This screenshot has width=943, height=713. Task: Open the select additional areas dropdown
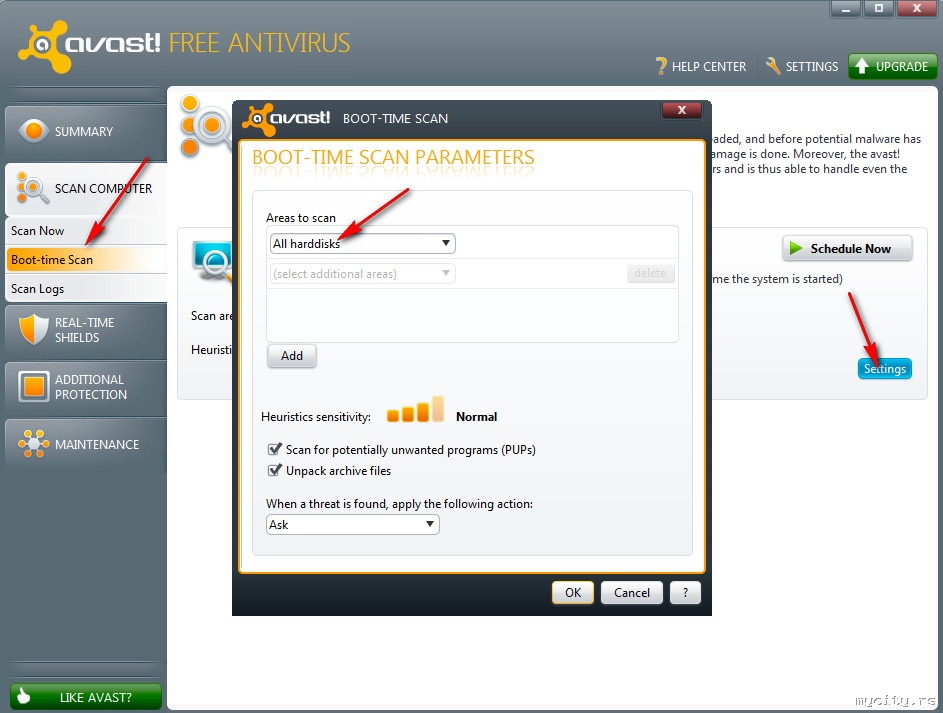[362, 274]
